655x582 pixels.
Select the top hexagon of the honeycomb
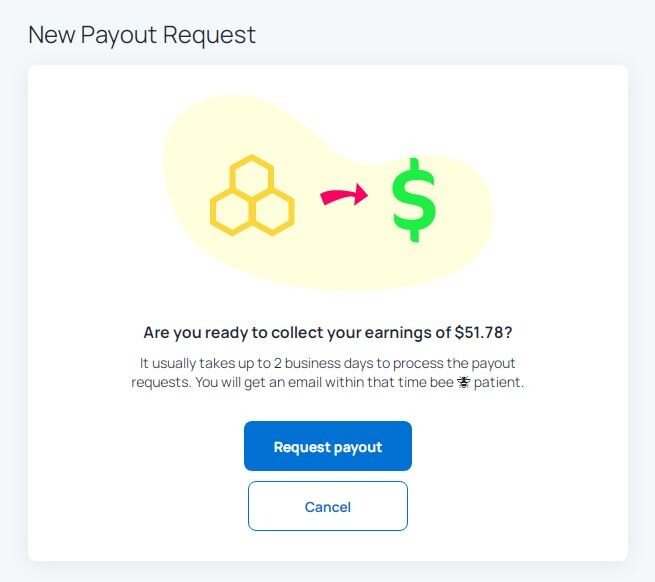pyautogui.click(x=252, y=175)
